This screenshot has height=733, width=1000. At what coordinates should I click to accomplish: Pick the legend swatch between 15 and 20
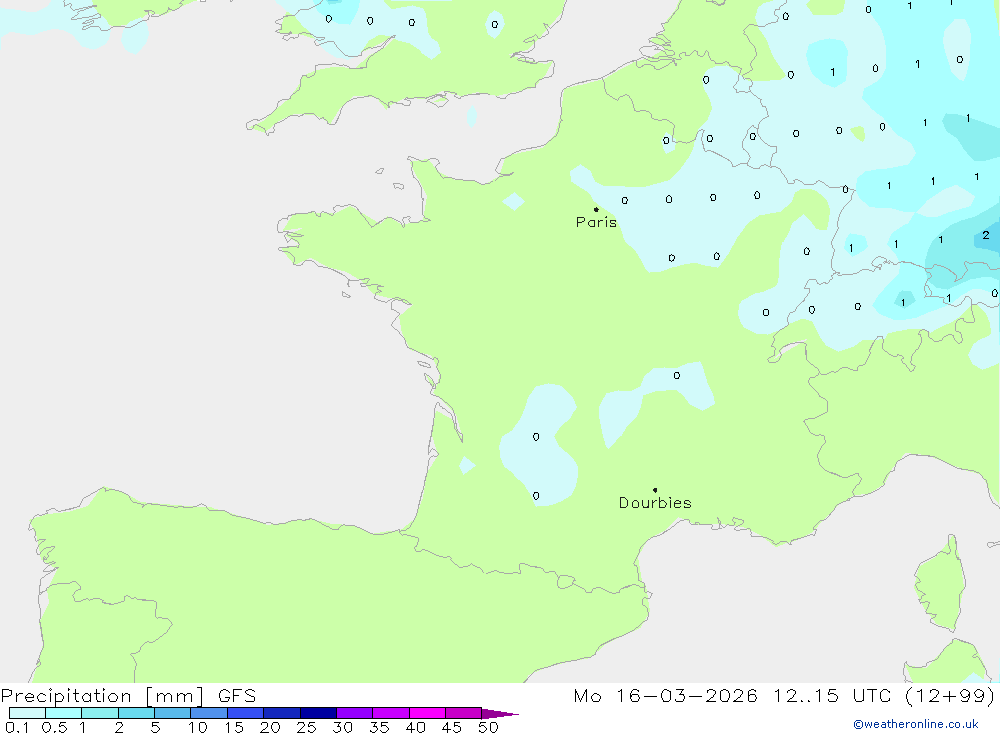click(246, 713)
